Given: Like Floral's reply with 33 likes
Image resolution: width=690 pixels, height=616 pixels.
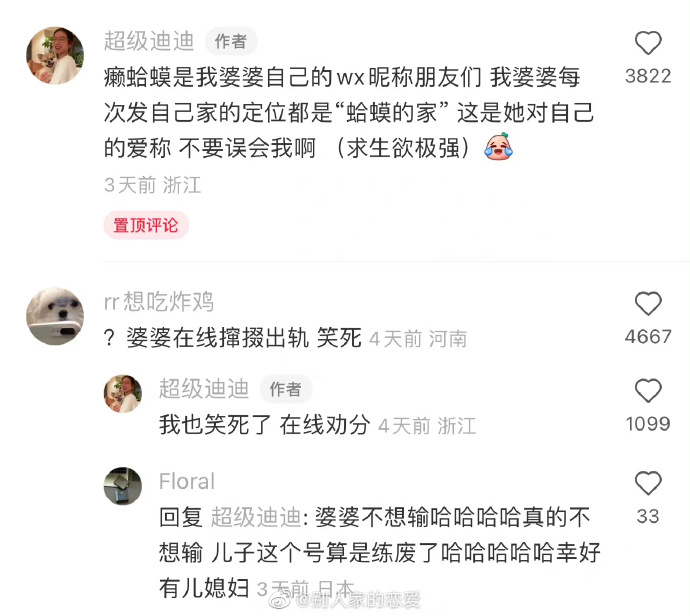Looking at the screenshot, I should 648,483.
